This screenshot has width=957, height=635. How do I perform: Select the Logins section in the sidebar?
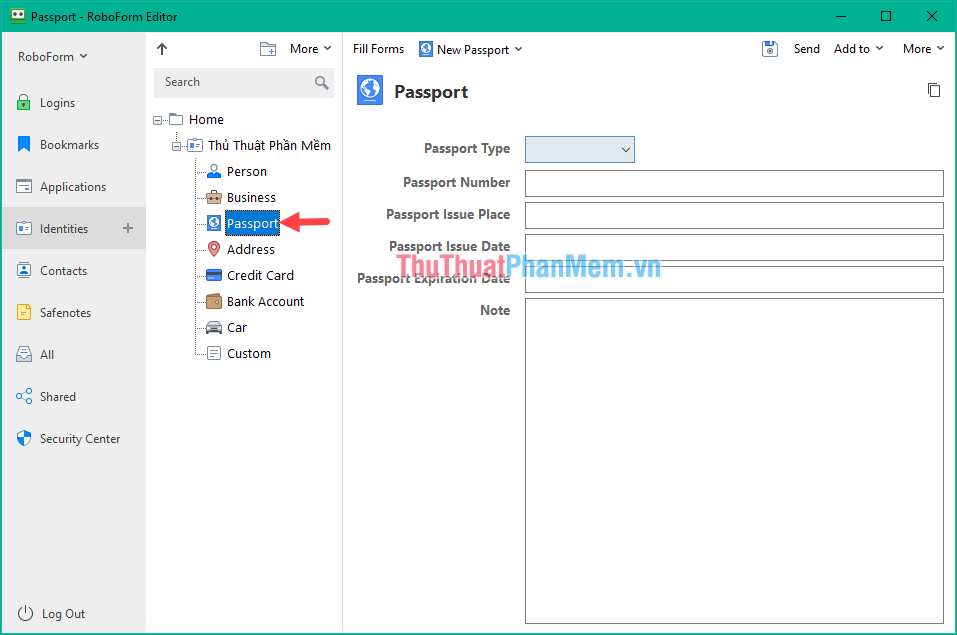60,102
